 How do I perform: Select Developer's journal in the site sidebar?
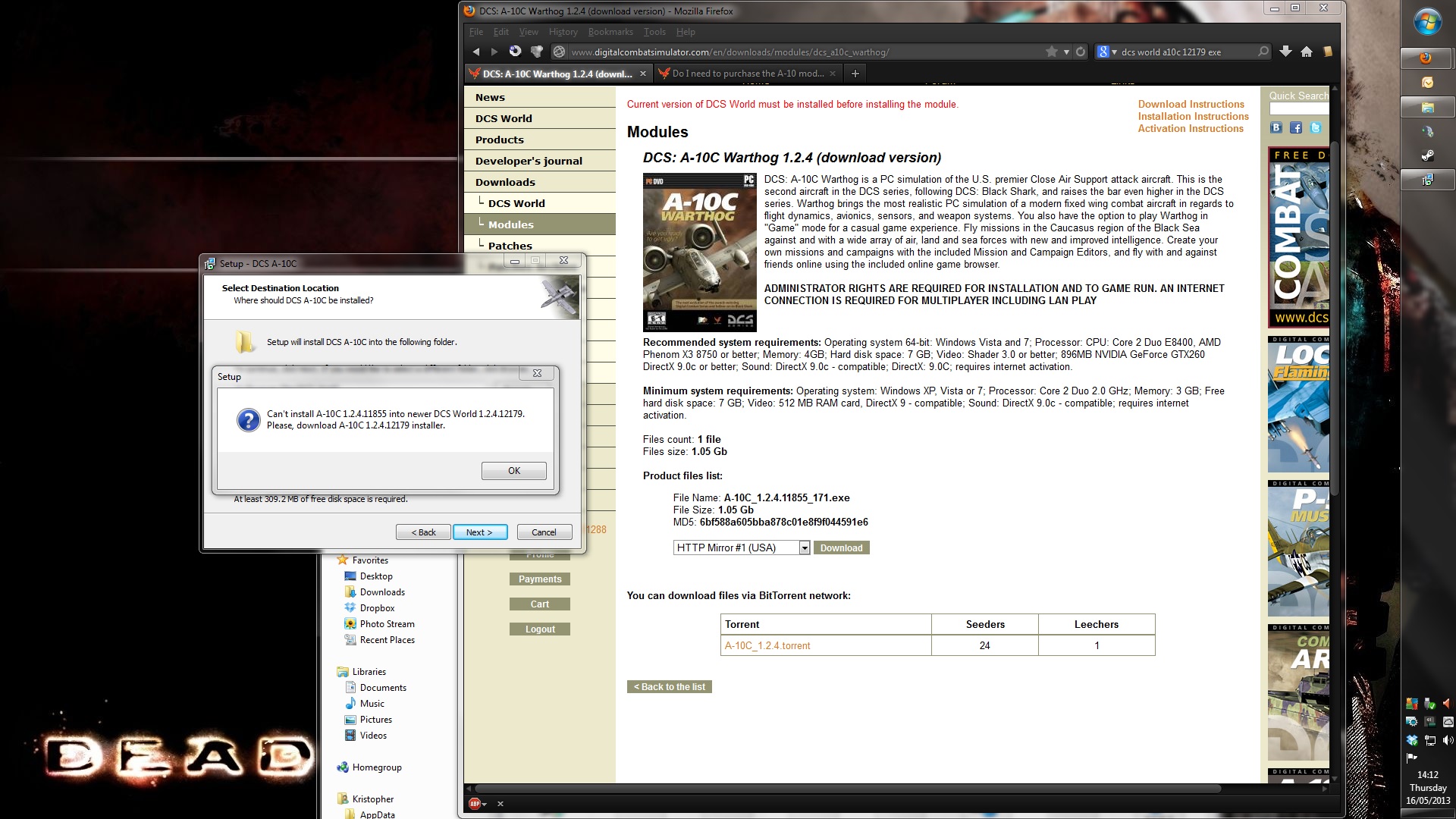[x=540, y=161]
